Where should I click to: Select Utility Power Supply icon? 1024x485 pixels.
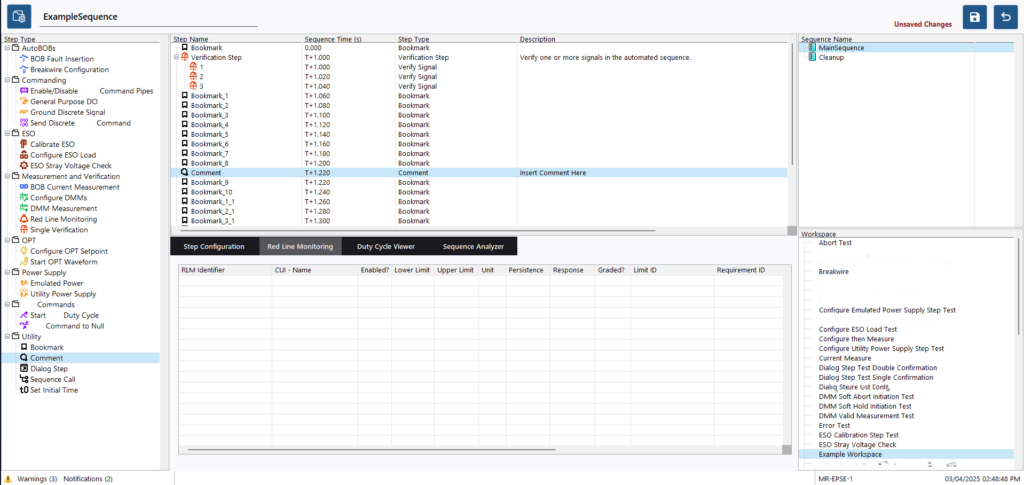click(x=25, y=294)
